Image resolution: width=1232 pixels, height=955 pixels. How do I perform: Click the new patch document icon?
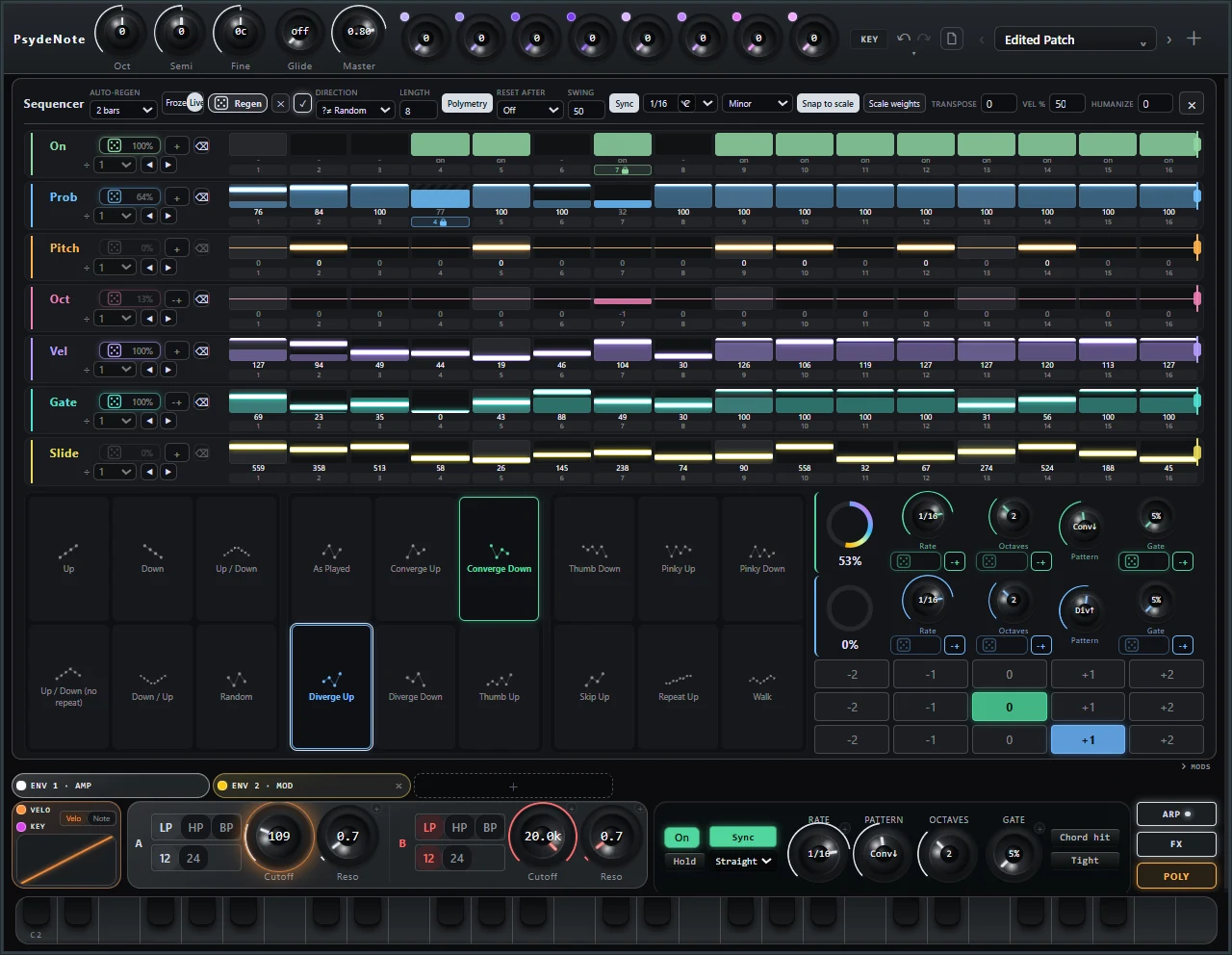click(x=951, y=39)
